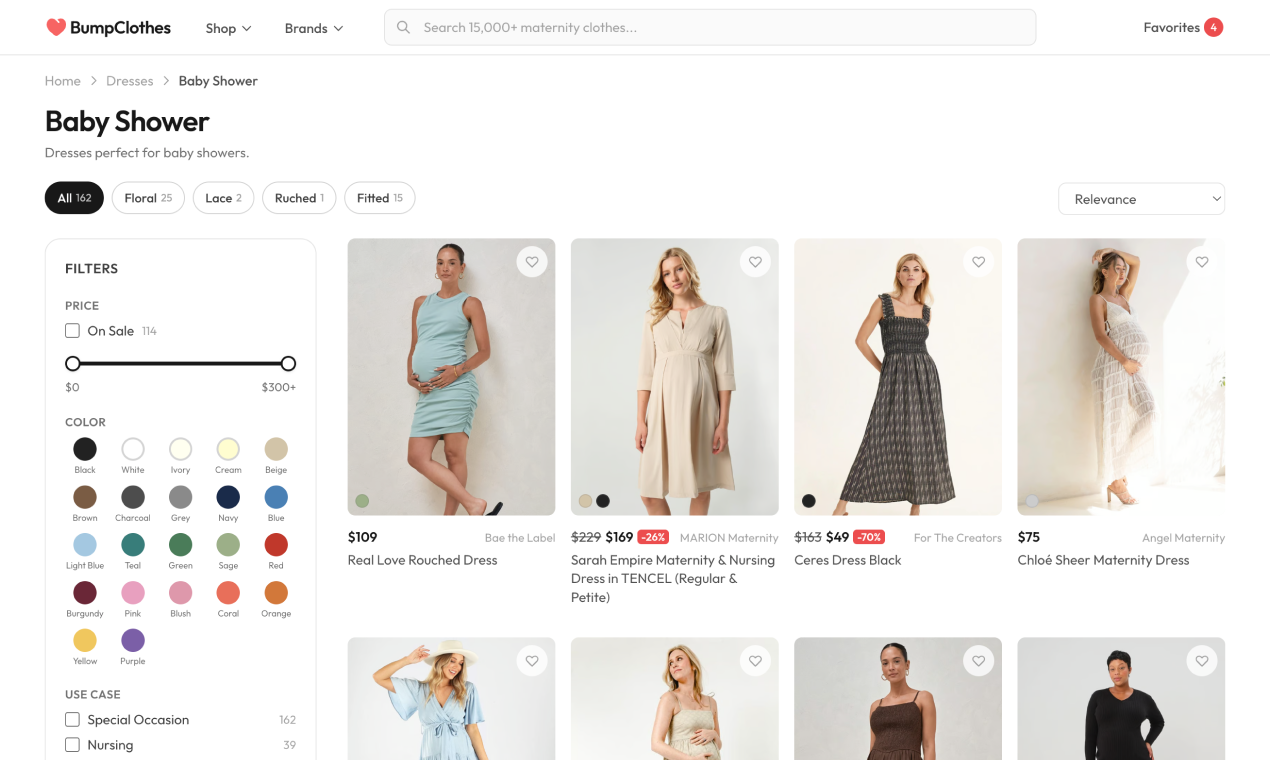The height and width of the screenshot is (760, 1270).
Task: Select the Fitted category pill
Action: [379, 197]
